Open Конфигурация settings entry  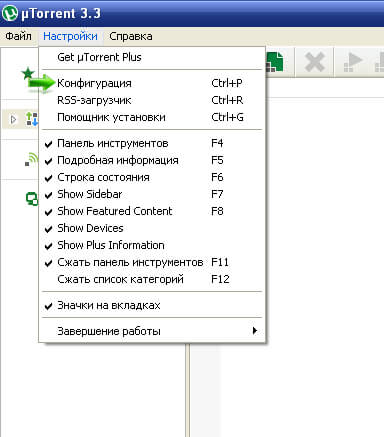pos(152,83)
